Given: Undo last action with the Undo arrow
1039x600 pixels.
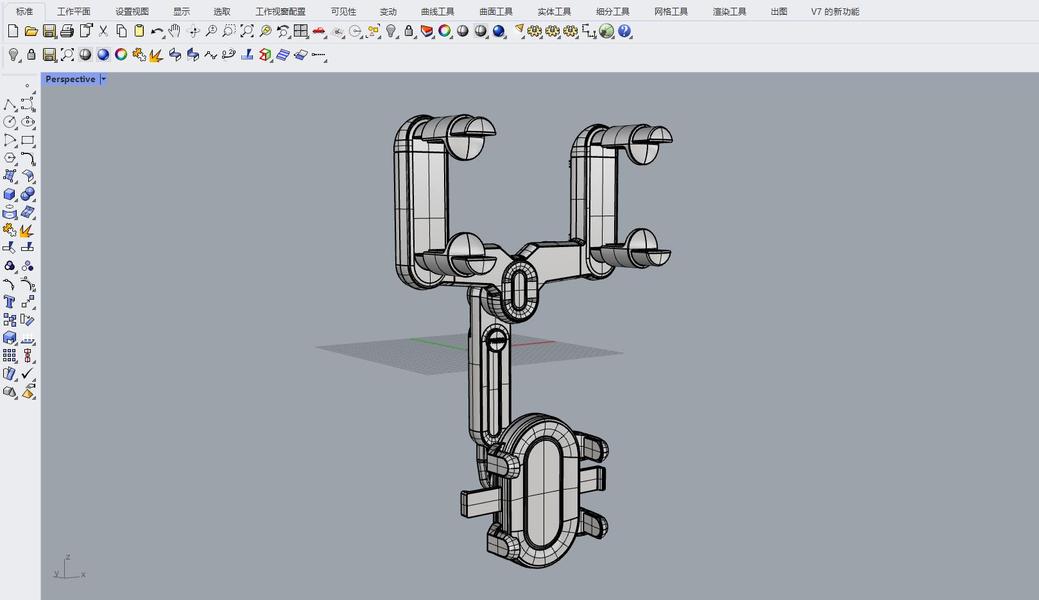Looking at the screenshot, I should 157,31.
